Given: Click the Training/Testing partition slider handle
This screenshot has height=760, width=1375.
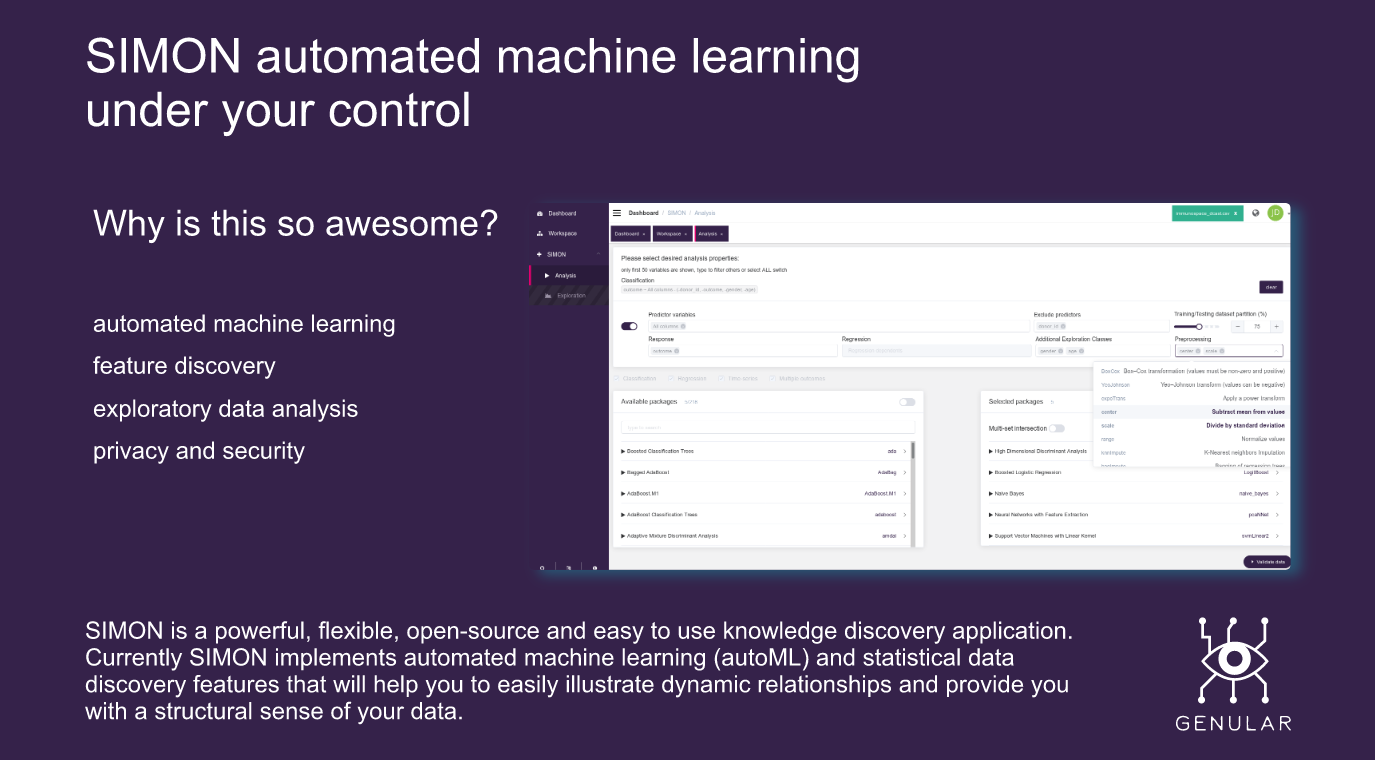Looking at the screenshot, I should point(1199,326).
